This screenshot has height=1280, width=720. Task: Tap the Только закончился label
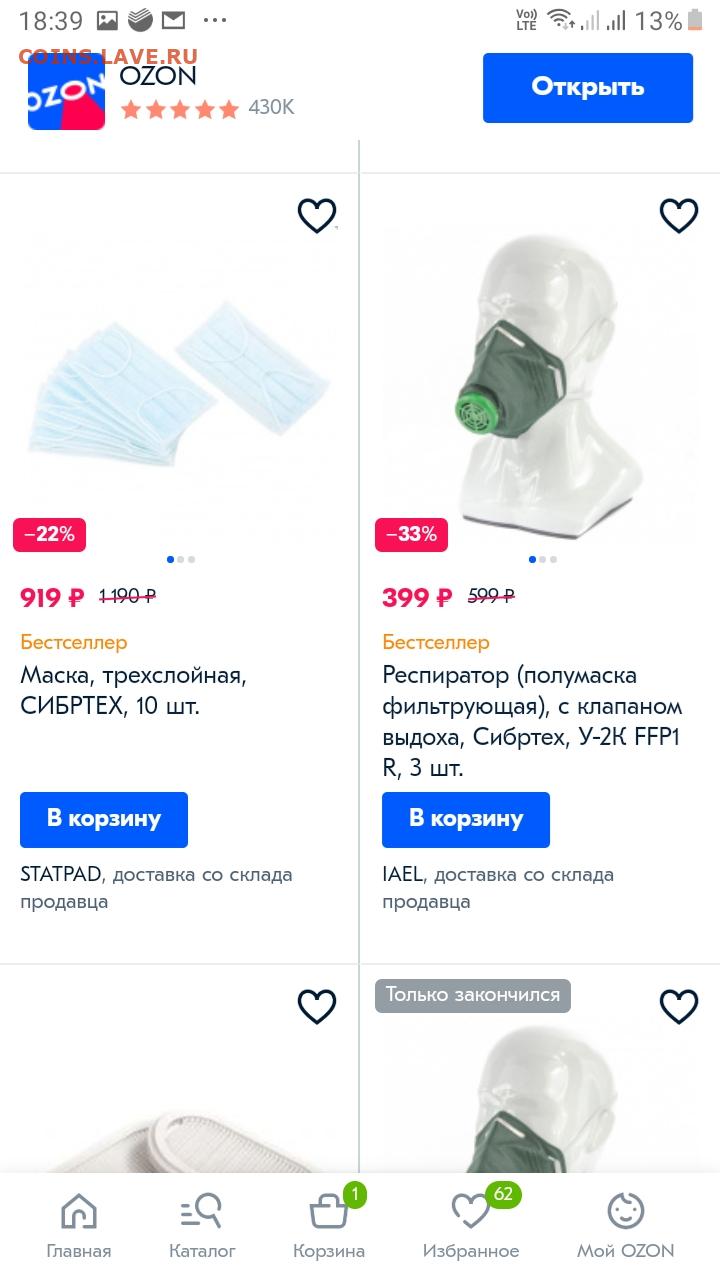tap(473, 995)
